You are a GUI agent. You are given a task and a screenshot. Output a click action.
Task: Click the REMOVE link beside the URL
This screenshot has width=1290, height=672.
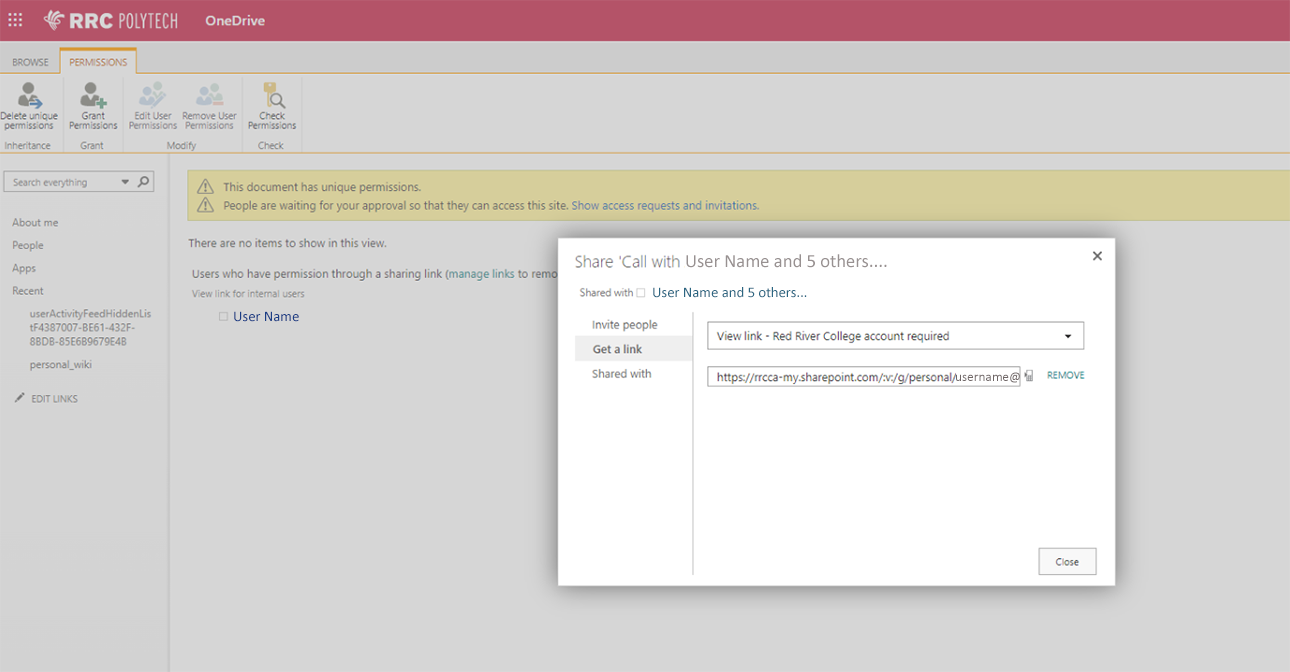[x=1064, y=375]
